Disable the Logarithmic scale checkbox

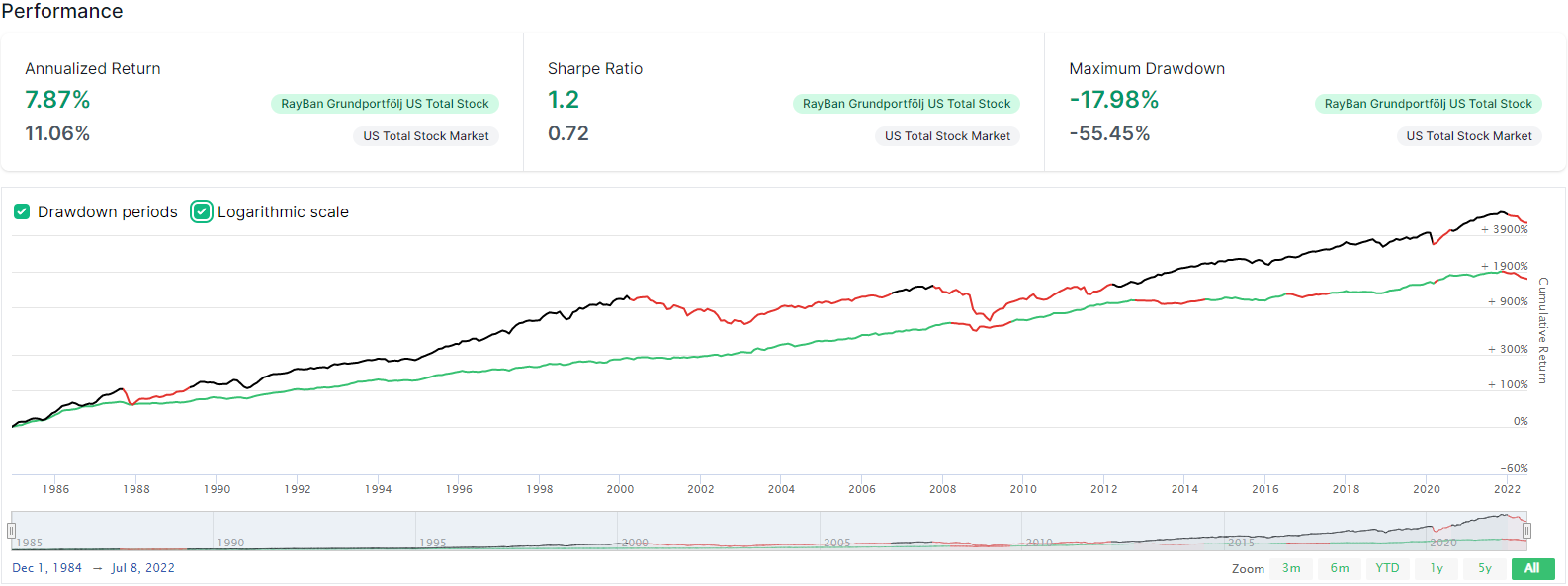pyautogui.click(x=202, y=211)
